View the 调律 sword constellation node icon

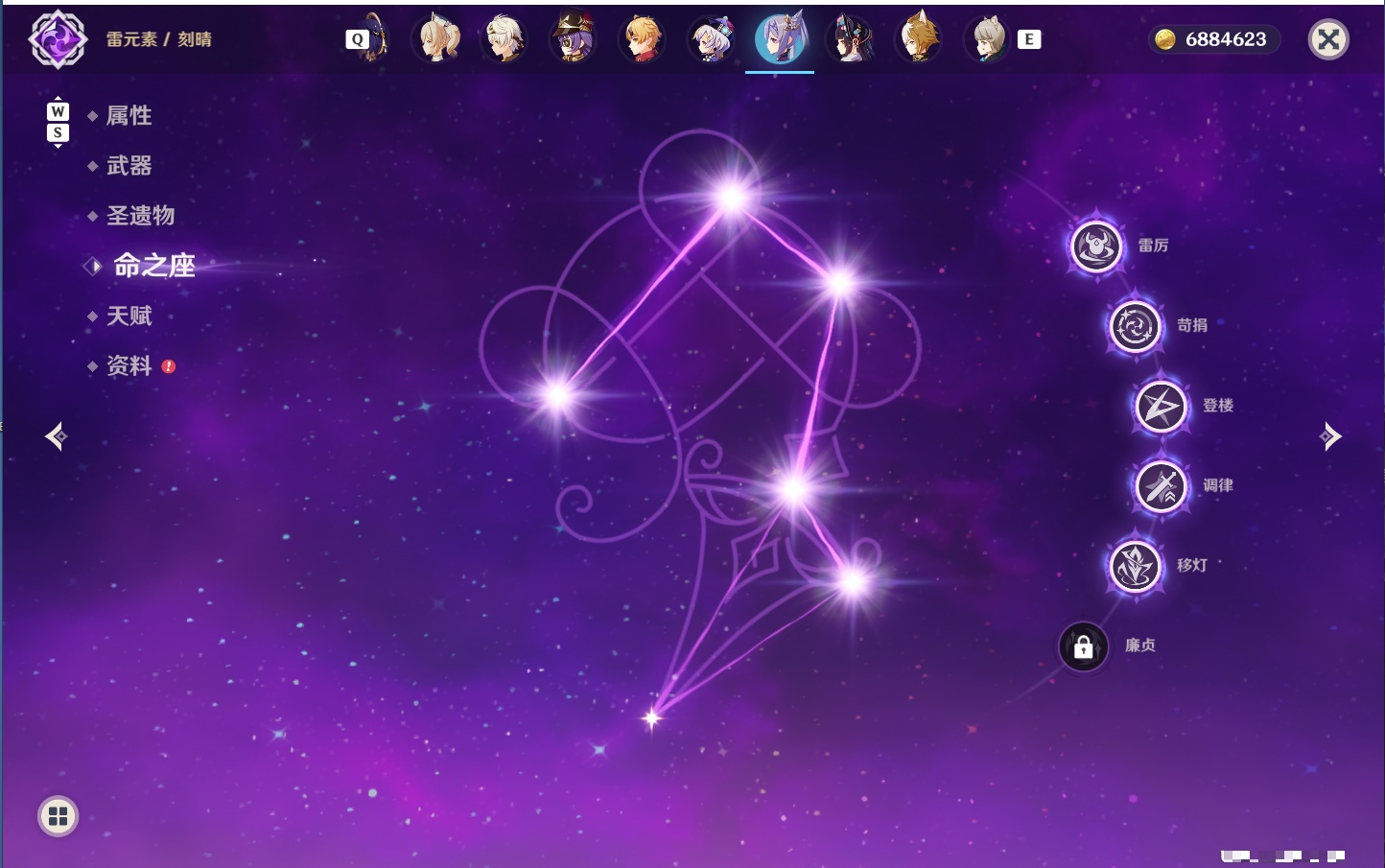[1162, 486]
